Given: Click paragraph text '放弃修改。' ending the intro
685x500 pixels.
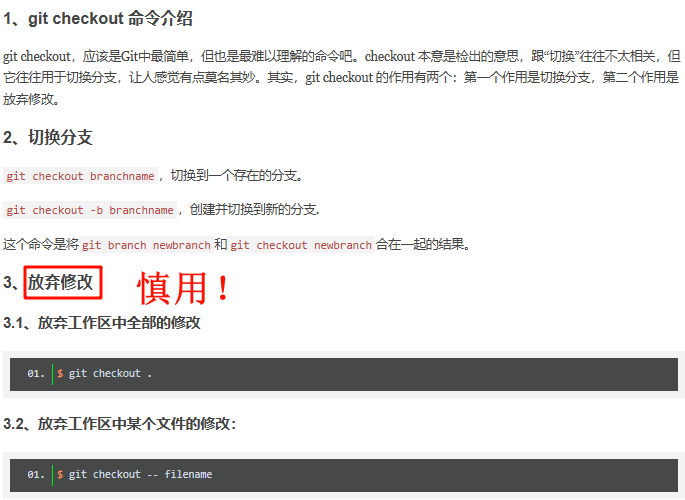Looking at the screenshot, I should point(31,99).
